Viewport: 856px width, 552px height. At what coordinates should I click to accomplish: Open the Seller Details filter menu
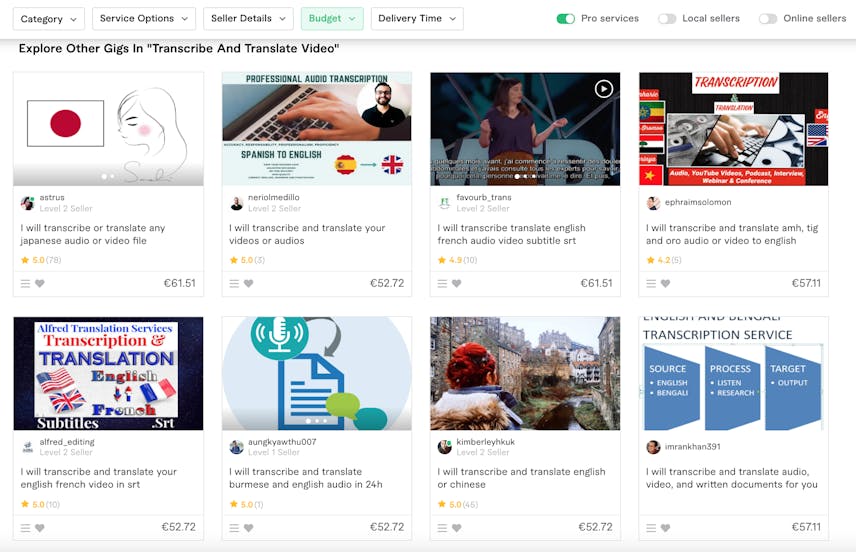click(248, 19)
